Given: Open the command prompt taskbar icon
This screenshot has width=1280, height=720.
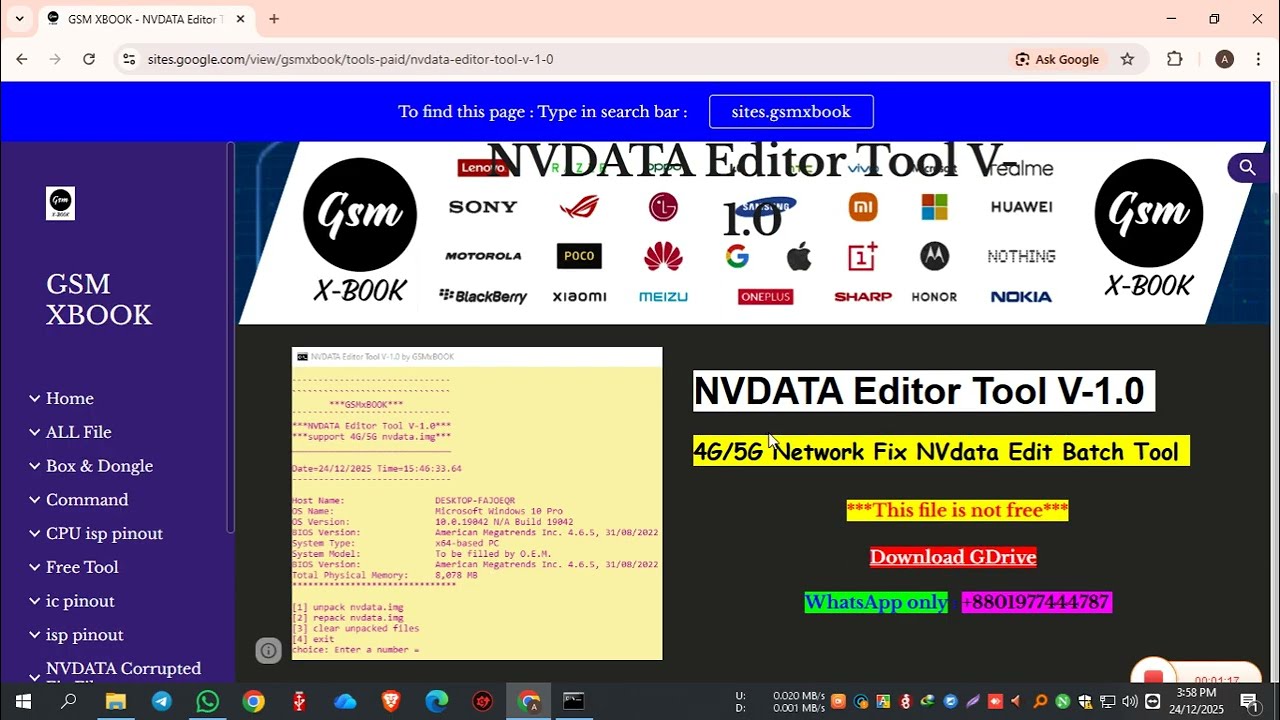Looking at the screenshot, I should (x=573, y=701).
